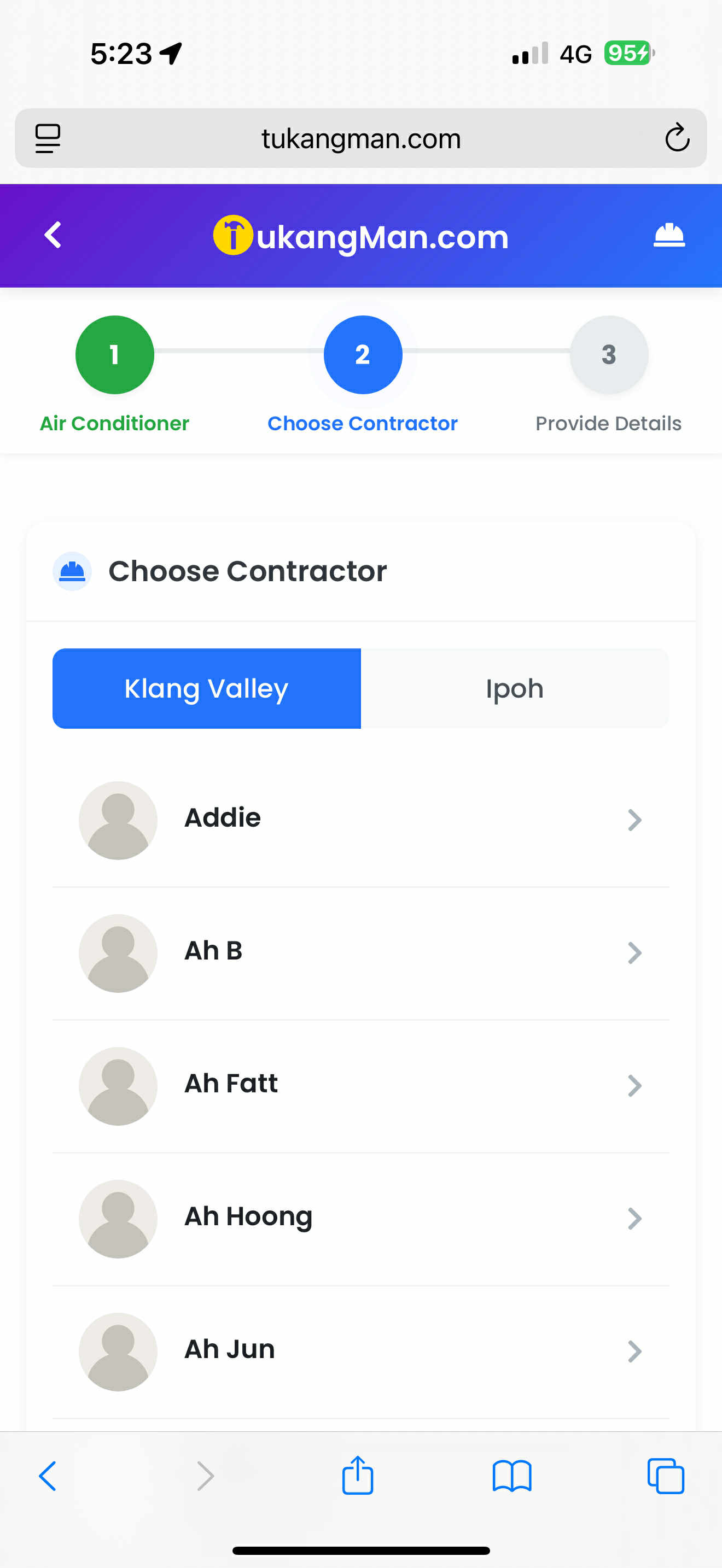Tap Addie's profile avatar
The height and width of the screenshot is (1568, 722).
point(118,820)
